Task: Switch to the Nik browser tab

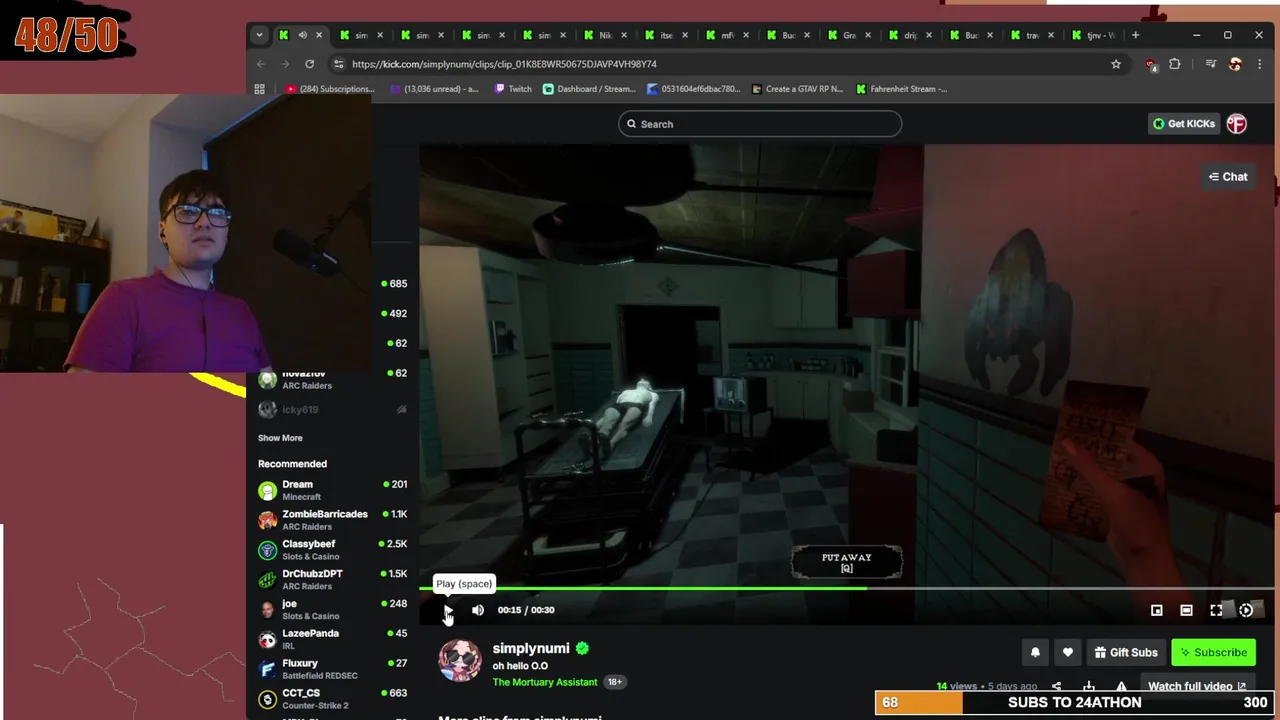Action: (603, 35)
